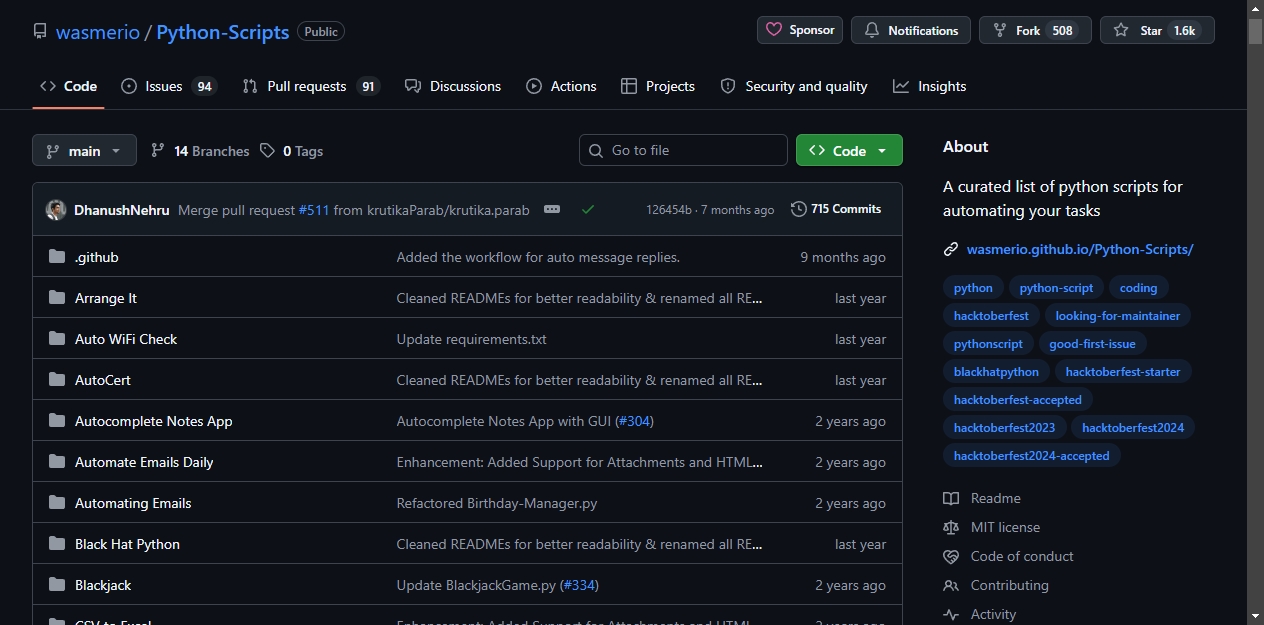1264x625 pixels.
Task: Open the Arrange It folder
Action: [x=106, y=298]
